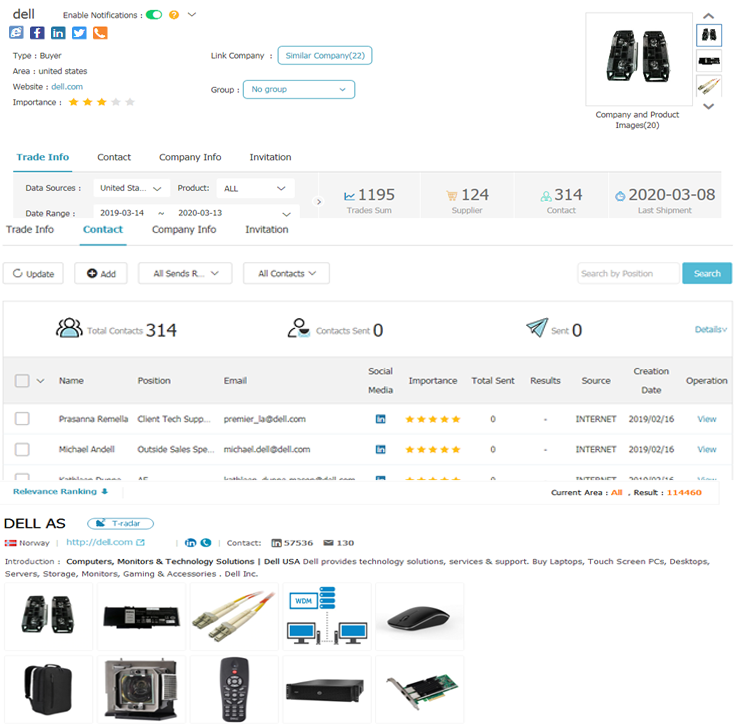Viewport: 740px width, 724px height.
Task: Click the LinkedIn icon in DELL AS listing
Action: pyautogui.click(x=190, y=543)
